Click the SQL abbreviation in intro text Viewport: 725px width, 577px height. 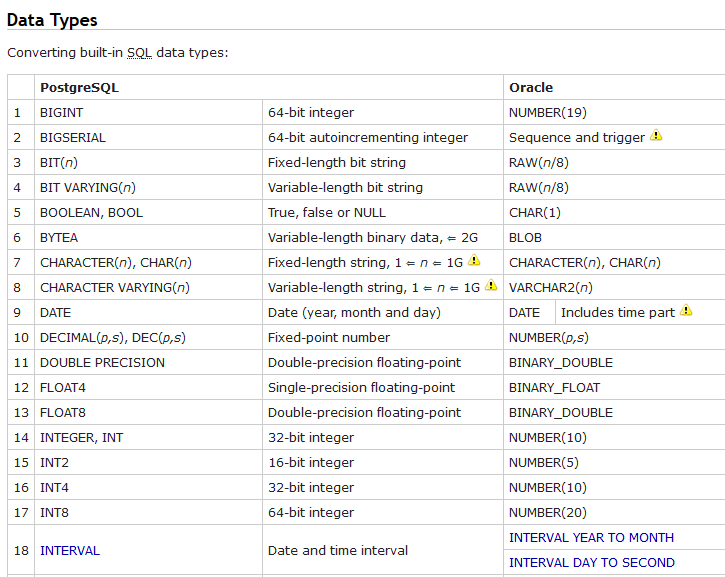[x=139, y=53]
